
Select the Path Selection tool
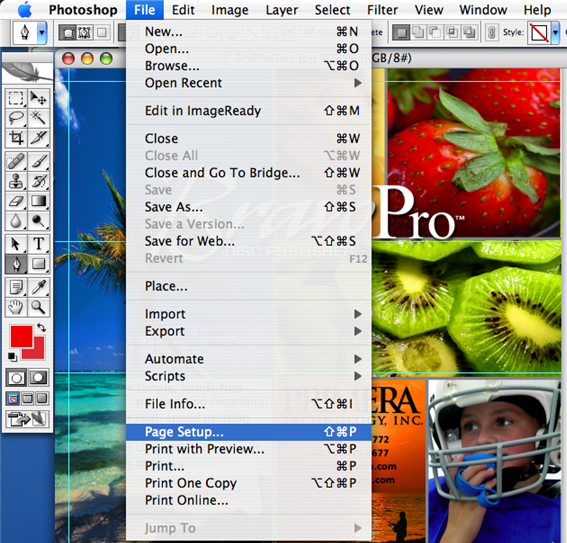pyautogui.click(x=16, y=244)
